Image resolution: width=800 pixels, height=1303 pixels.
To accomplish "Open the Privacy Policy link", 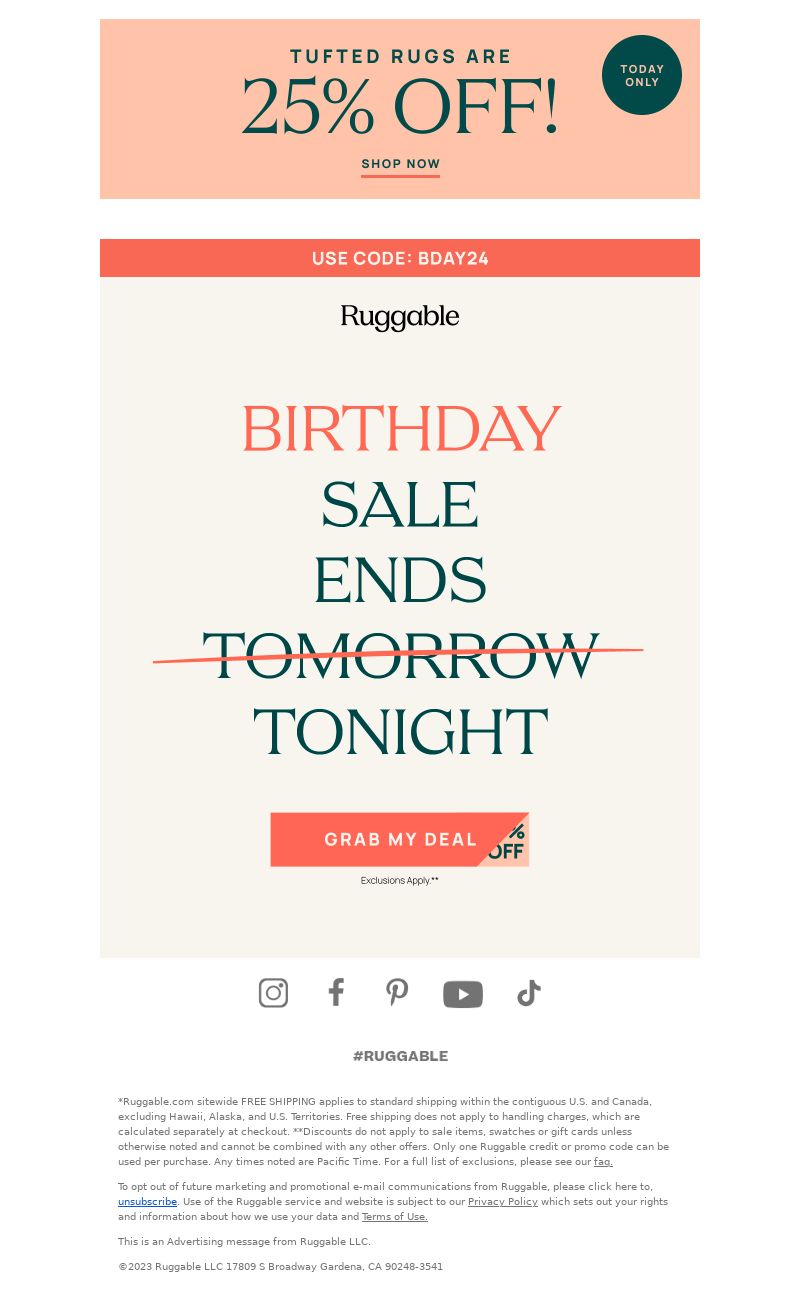I will (503, 1202).
